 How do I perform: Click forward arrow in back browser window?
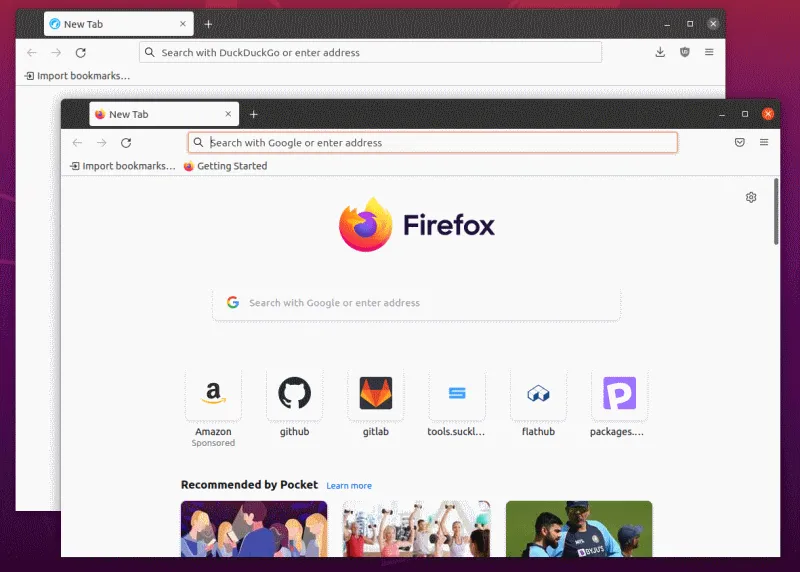pos(56,53)
